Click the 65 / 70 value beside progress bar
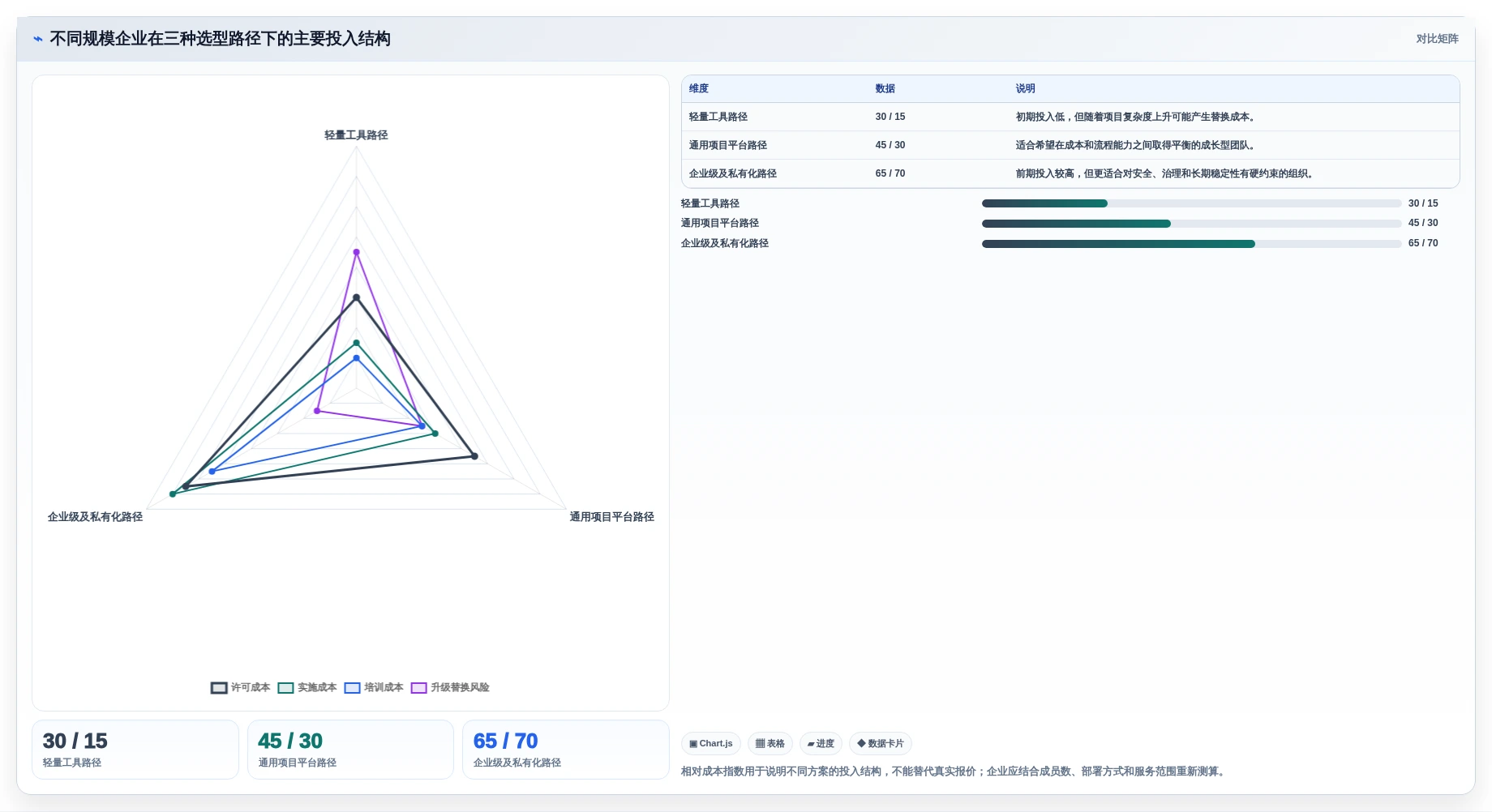 click(x=1423, y=243)
